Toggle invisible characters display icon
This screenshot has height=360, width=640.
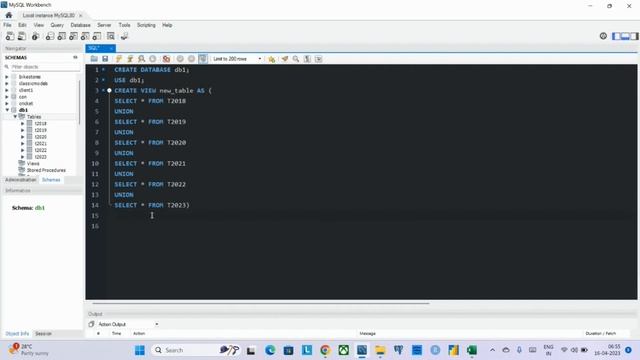coord(307,59)
